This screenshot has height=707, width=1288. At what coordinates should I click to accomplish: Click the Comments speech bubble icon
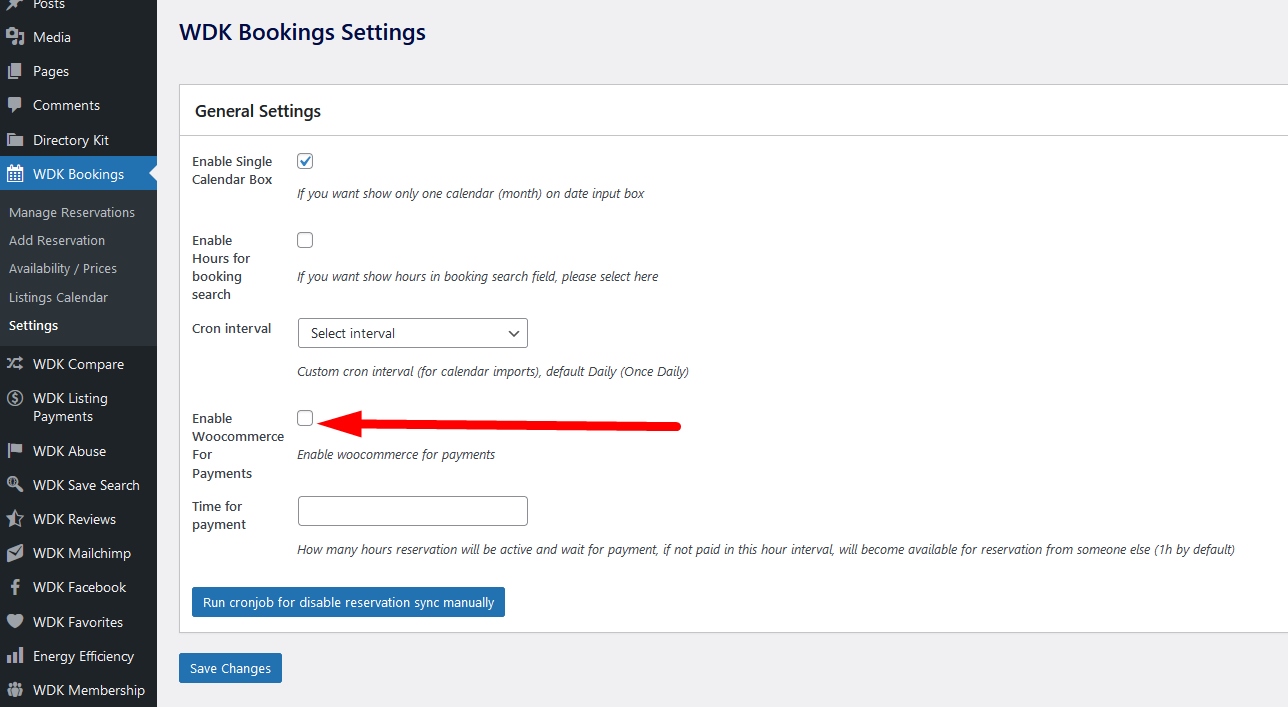pos(15,105)
